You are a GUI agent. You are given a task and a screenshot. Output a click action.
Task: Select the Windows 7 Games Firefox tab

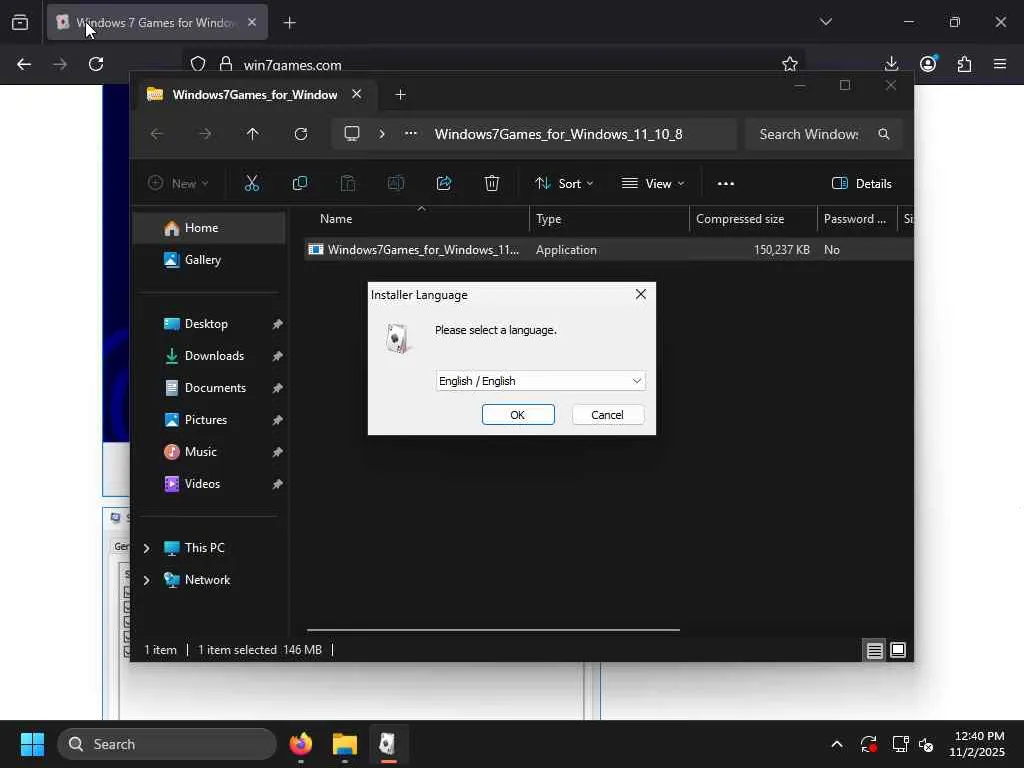157,22
